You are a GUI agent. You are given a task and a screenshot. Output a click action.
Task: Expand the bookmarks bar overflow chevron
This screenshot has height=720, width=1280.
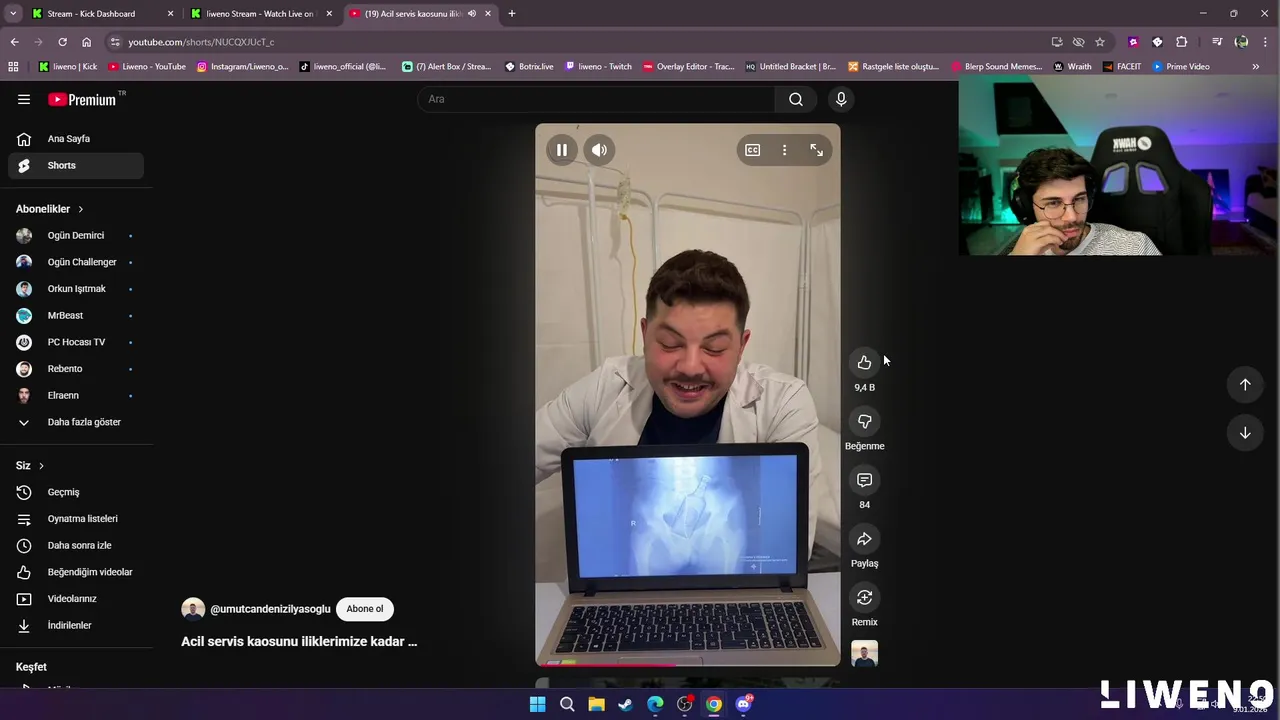(1256, 67)
